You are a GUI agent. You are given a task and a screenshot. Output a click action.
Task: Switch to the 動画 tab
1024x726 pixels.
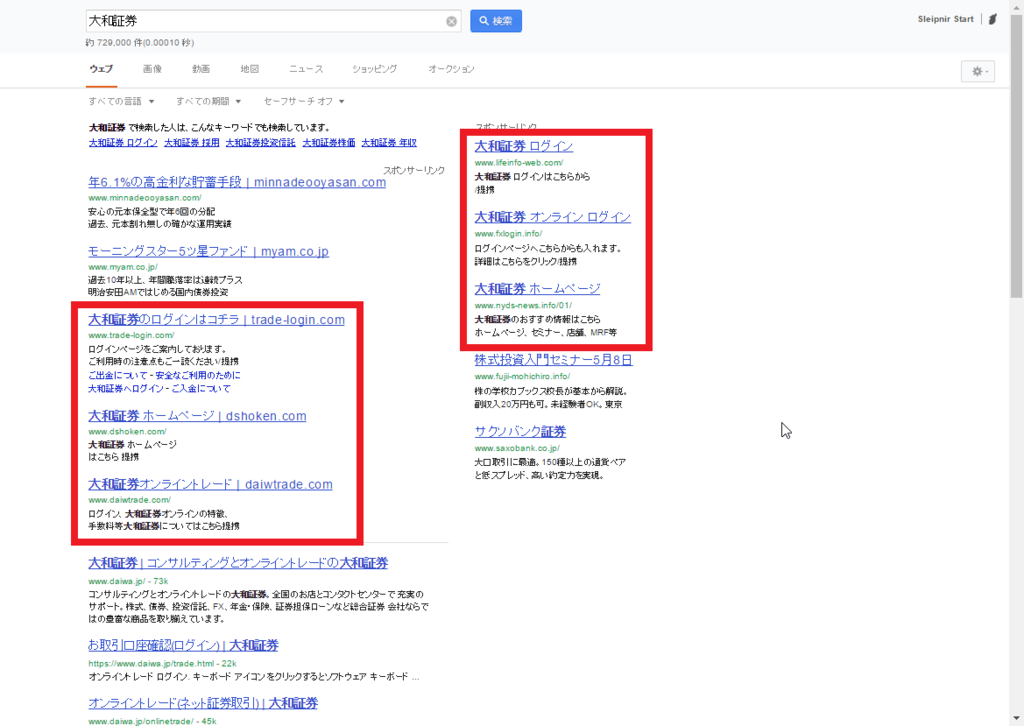click(x=201, y=69)
